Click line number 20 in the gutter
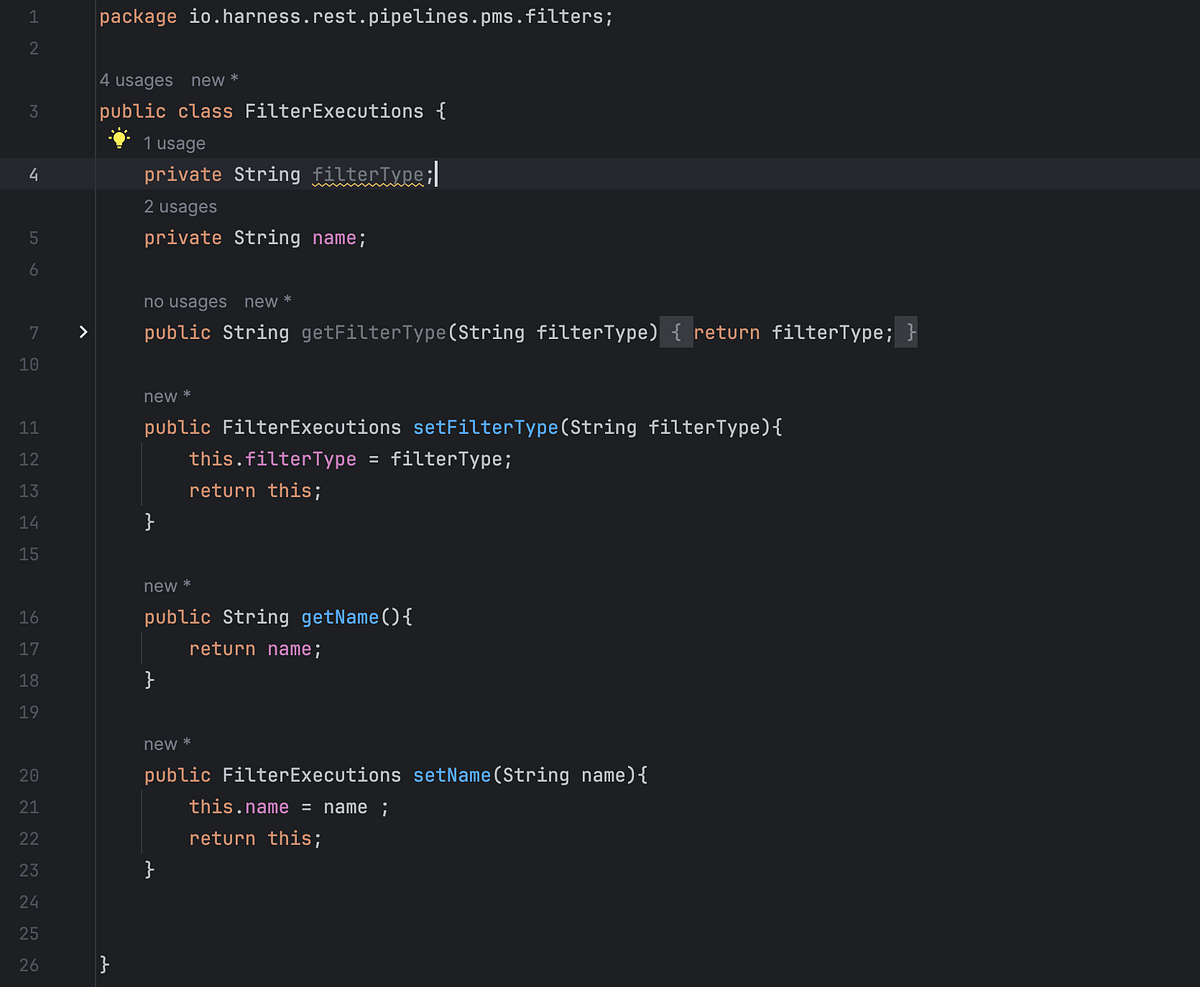This screenshot has height=987, width=1200. pos(29,775)
